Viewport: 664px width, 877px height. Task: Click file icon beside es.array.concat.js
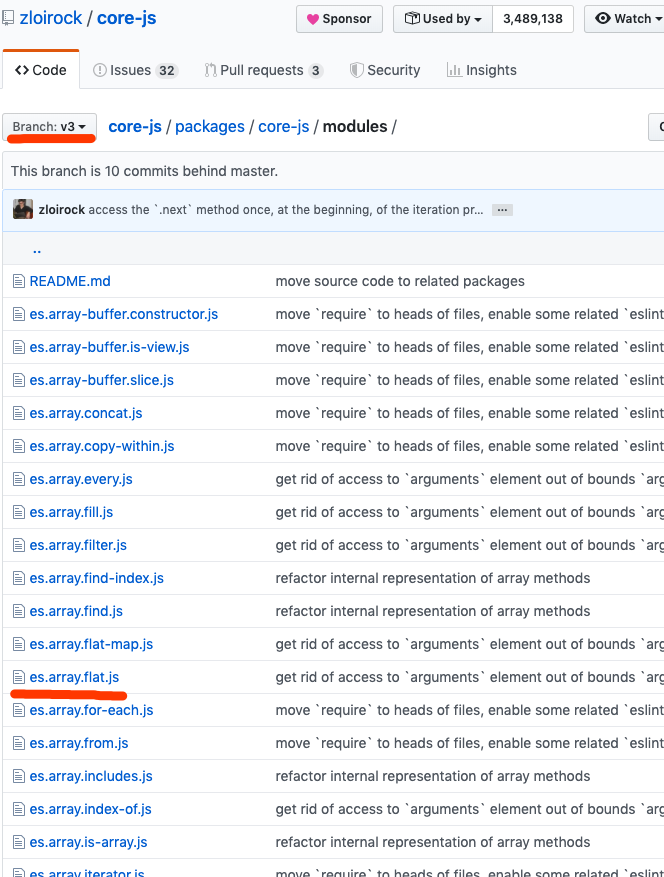pos(18,413)
